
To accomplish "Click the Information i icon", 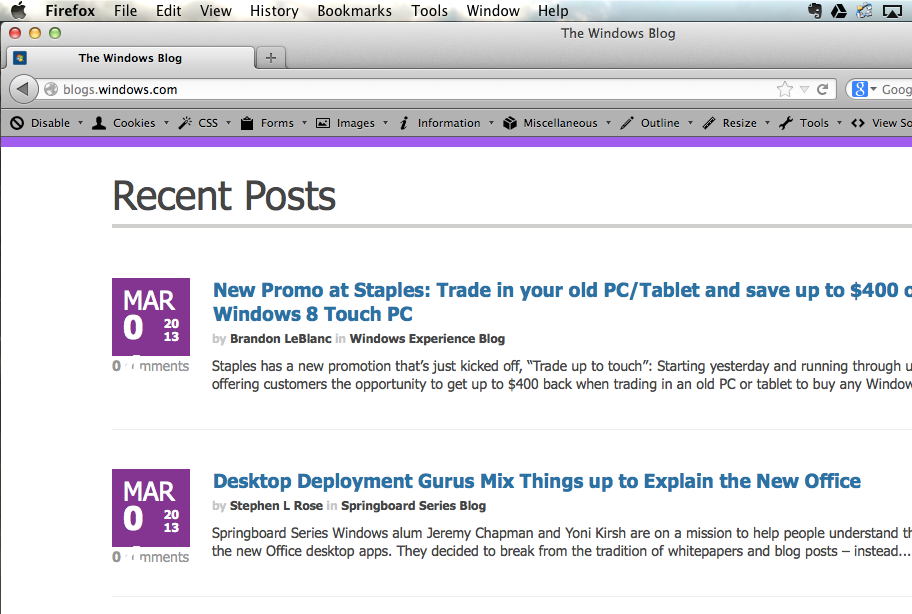I will pyautogui.click(x=404, y=123).
